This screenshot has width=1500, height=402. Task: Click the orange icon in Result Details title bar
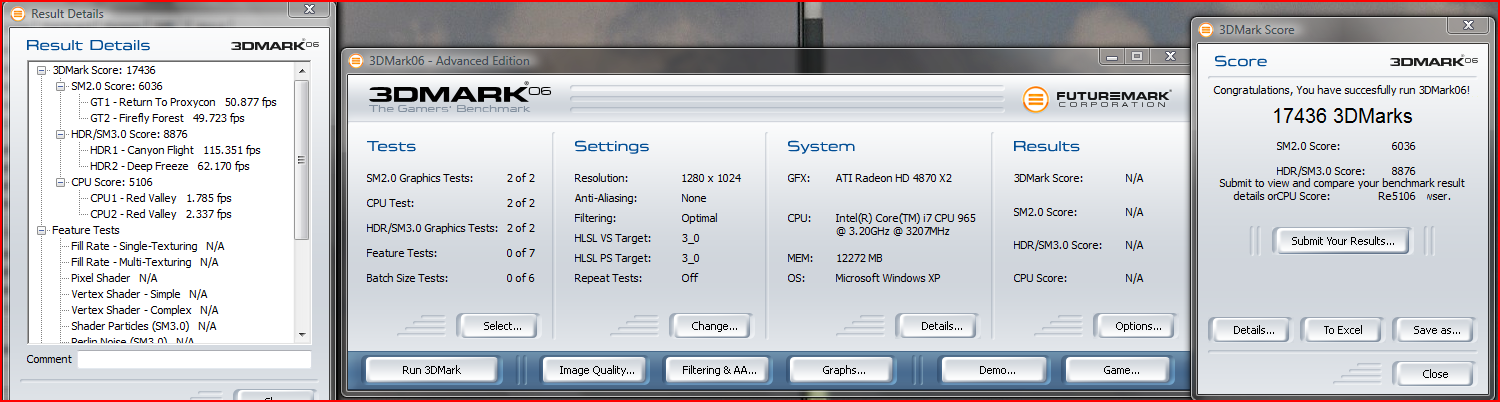coord(17,14)
